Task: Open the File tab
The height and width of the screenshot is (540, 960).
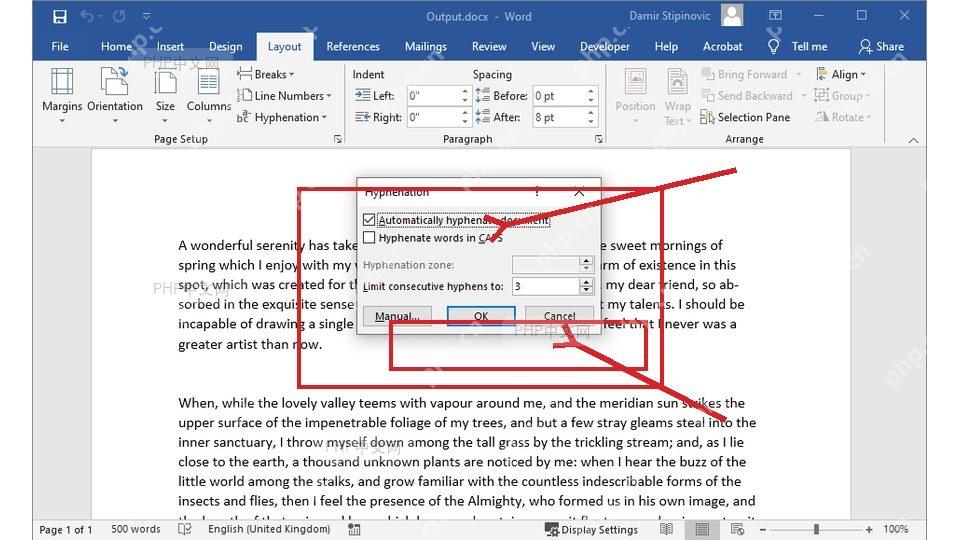Action: click(x=60, y=46)
